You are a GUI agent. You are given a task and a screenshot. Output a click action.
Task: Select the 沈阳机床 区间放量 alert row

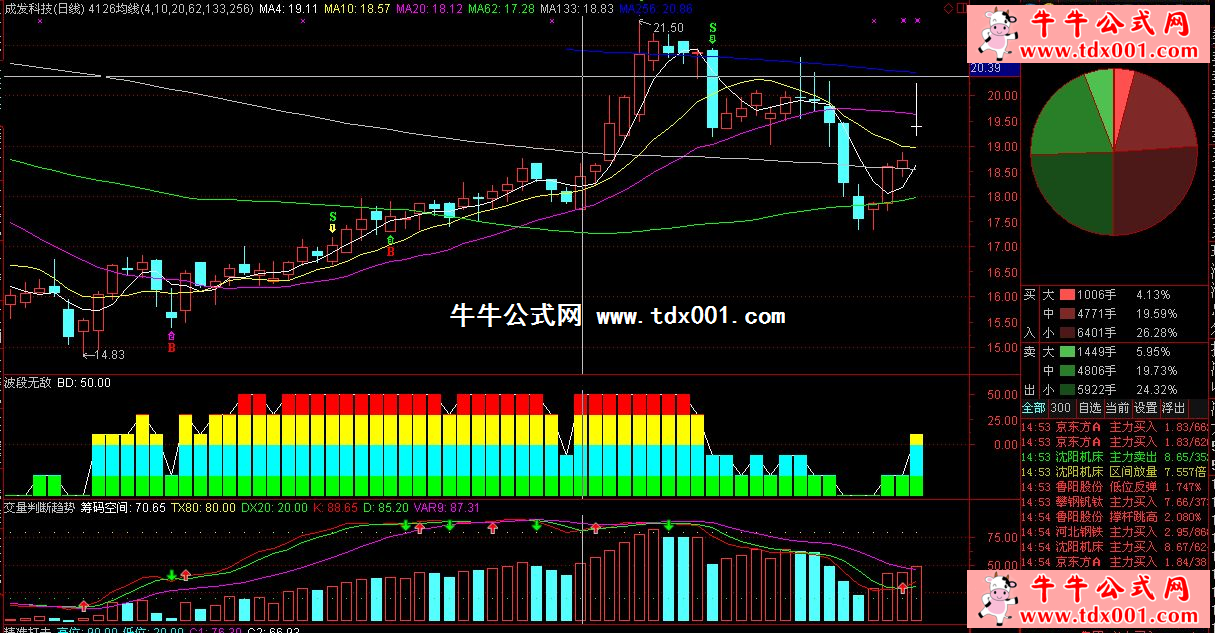(x=1117, y=471)
